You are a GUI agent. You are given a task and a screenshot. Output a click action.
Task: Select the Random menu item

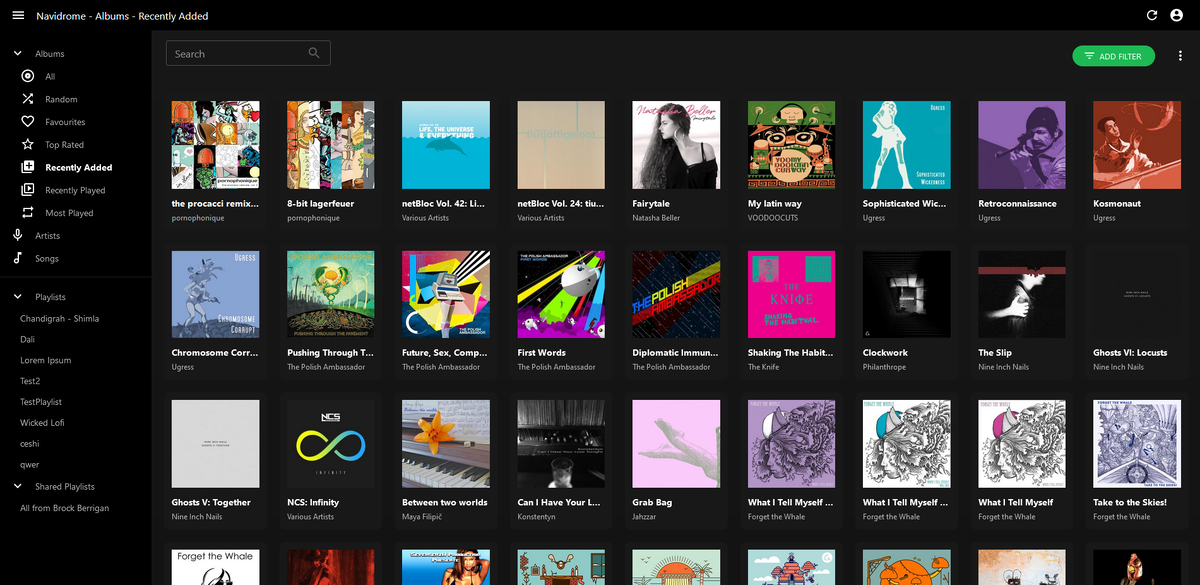76,99
